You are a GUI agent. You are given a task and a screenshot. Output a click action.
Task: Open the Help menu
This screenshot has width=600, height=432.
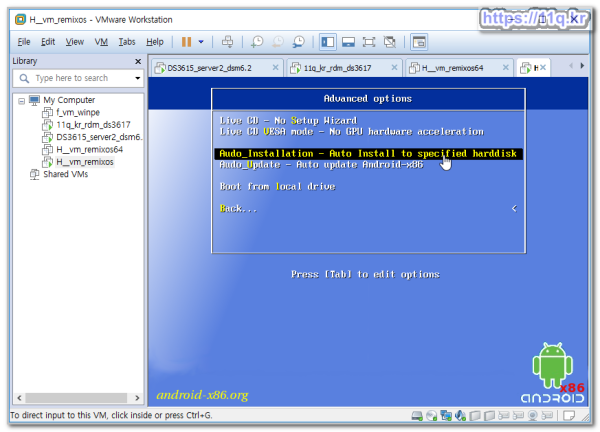click(x=155, y=42)
